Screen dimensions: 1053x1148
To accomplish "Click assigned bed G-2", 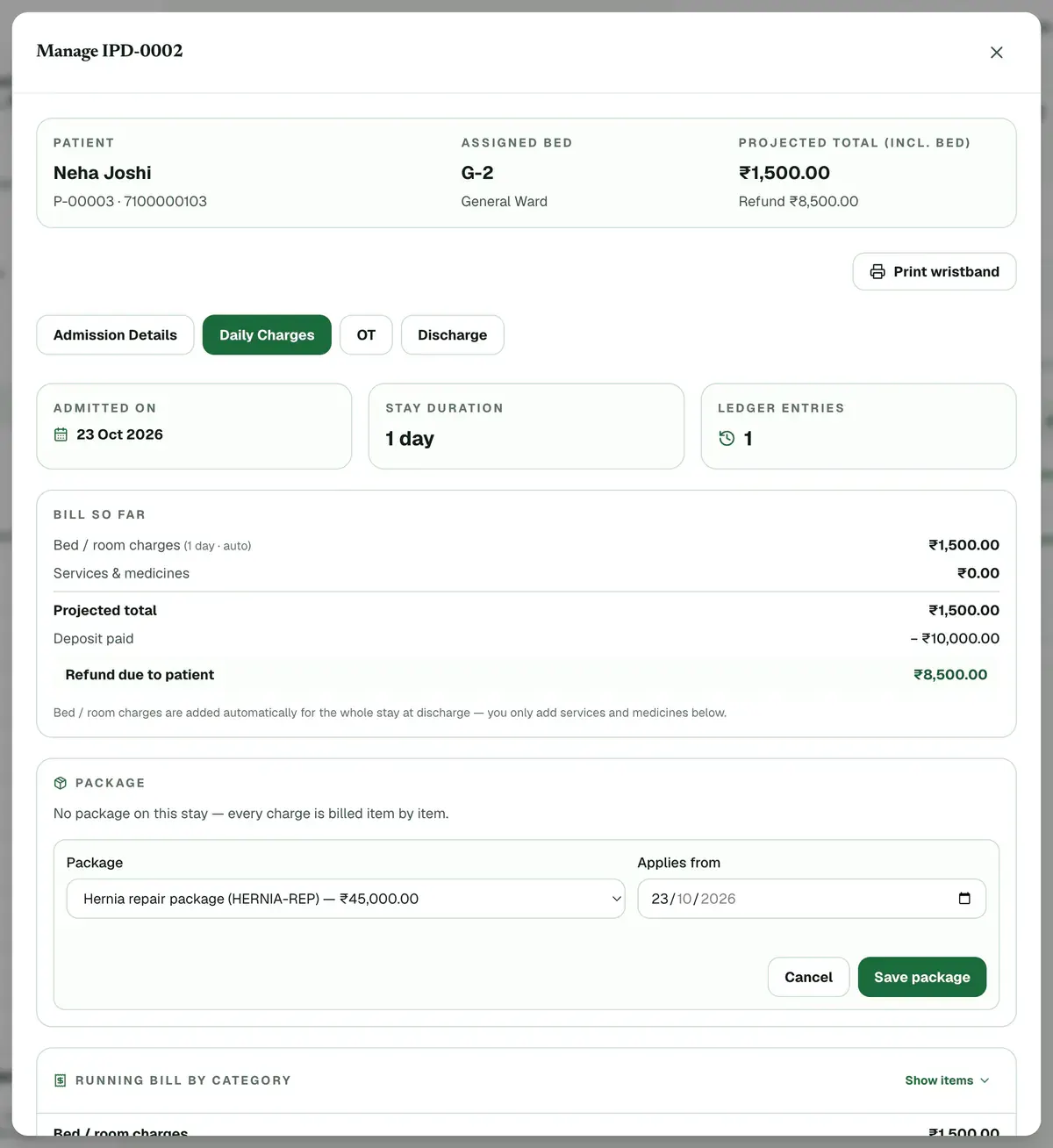I will [477, 173].
